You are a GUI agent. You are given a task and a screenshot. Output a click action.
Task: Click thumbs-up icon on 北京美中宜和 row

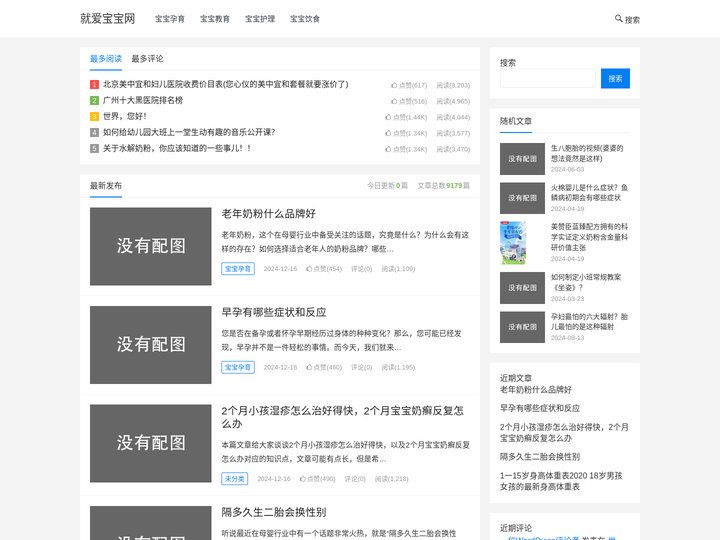(x=394, y=85)
